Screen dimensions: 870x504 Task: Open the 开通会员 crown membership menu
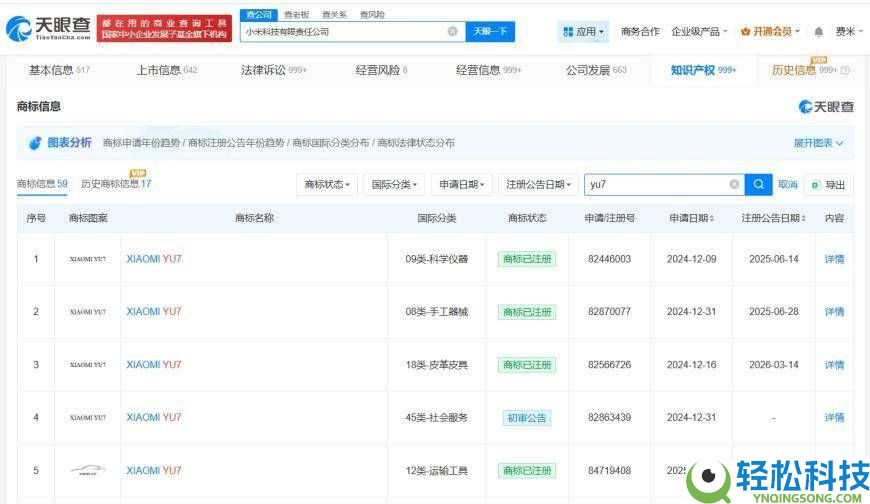point(770,32)
